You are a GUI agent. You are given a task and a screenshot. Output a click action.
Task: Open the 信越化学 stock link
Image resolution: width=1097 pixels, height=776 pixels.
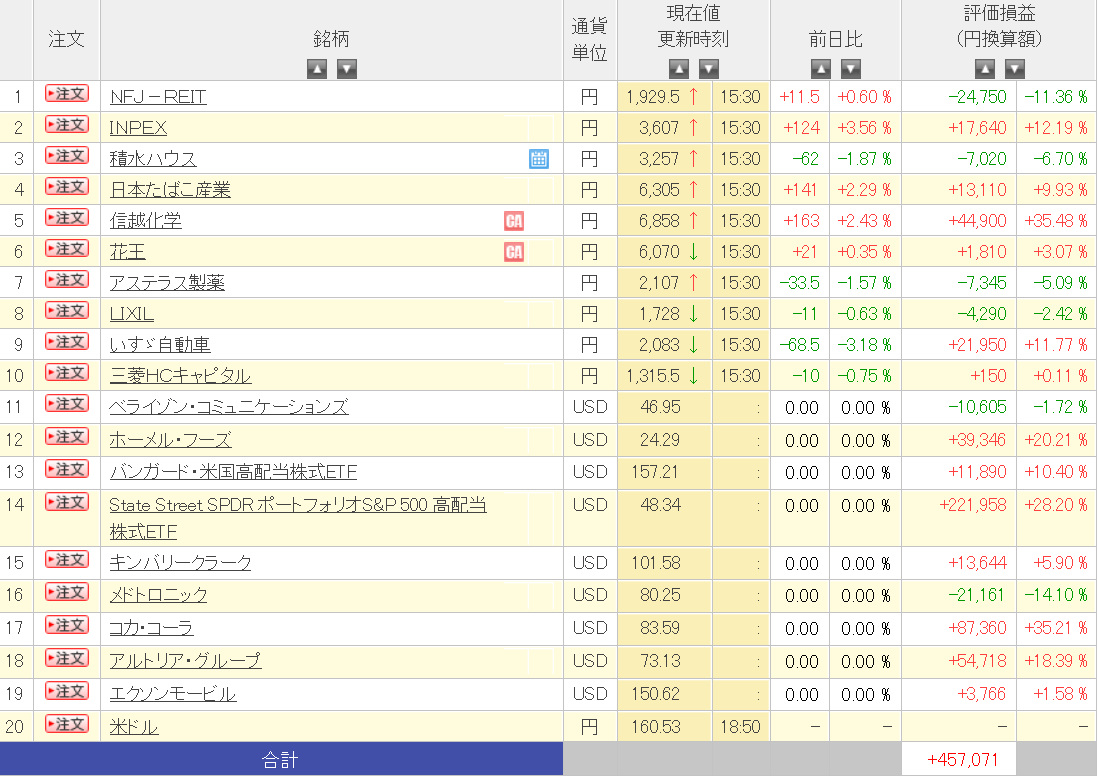click(146, 220)
